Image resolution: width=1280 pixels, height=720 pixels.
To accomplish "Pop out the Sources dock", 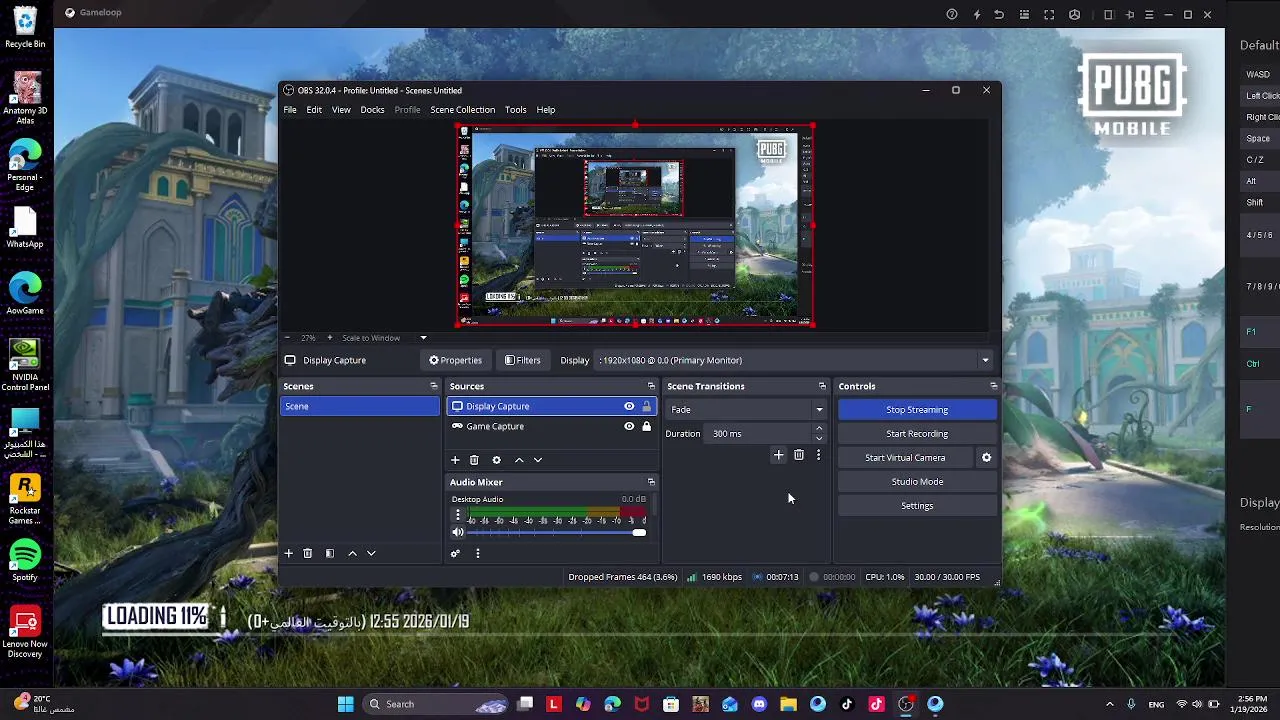I will point(651,386).
